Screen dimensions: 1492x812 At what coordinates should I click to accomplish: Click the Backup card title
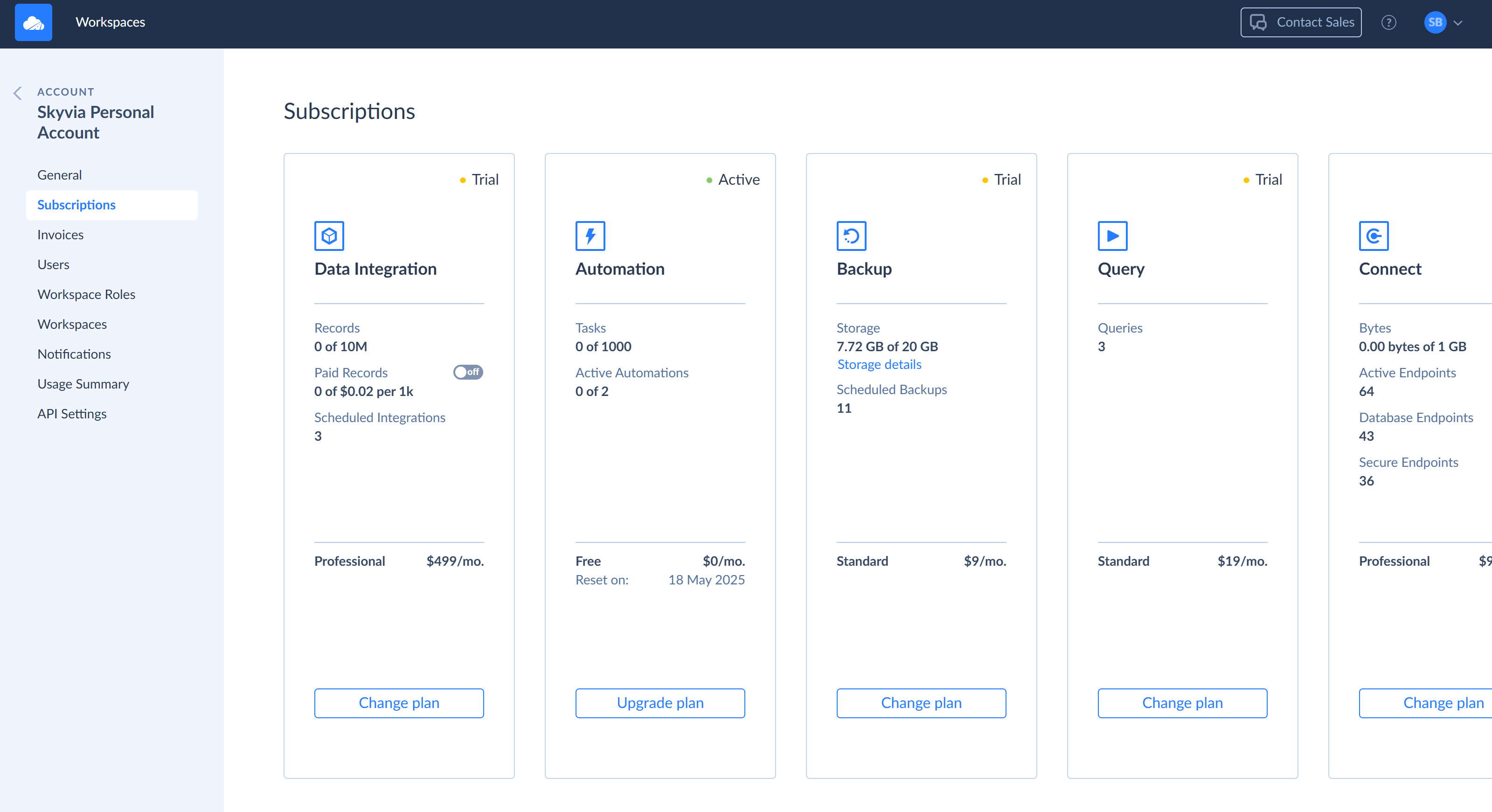(864, 269)
